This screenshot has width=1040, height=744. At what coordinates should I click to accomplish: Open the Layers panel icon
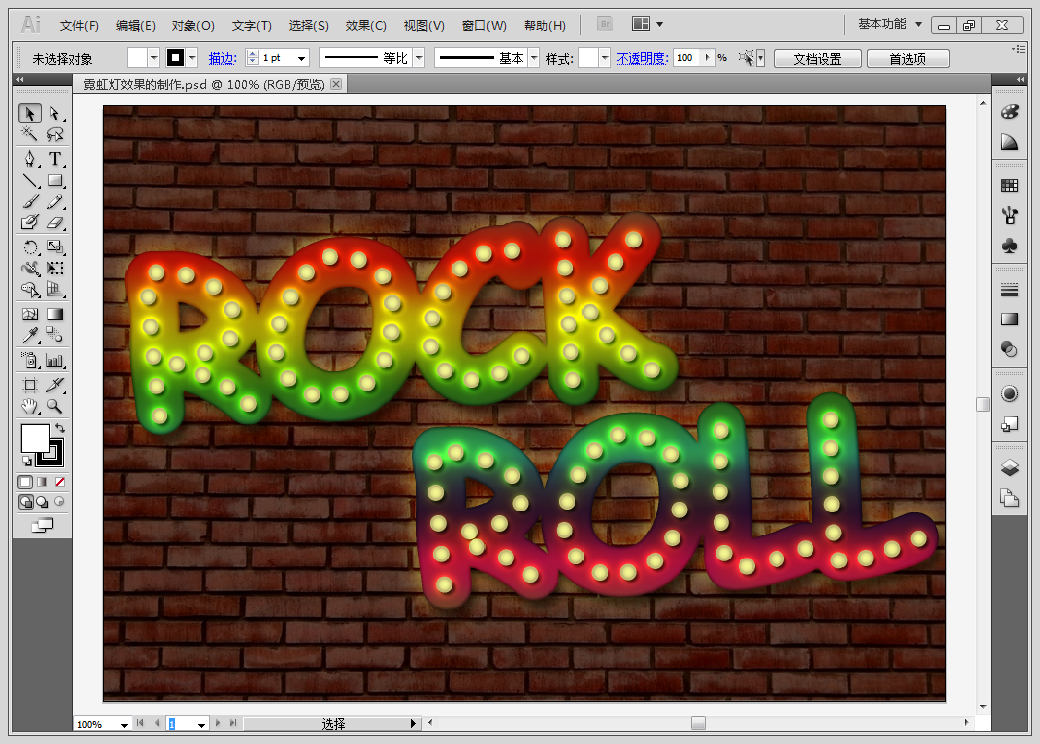pos(1009,468)
